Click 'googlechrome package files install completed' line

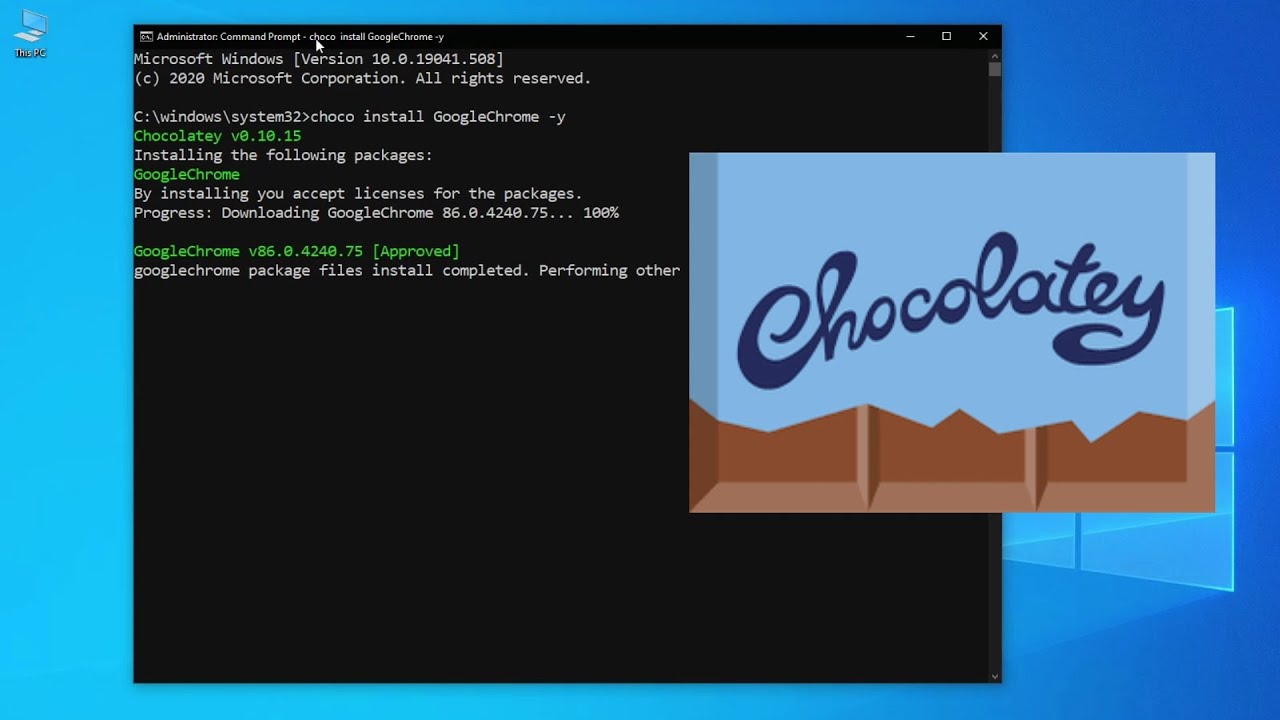(407, 270)
